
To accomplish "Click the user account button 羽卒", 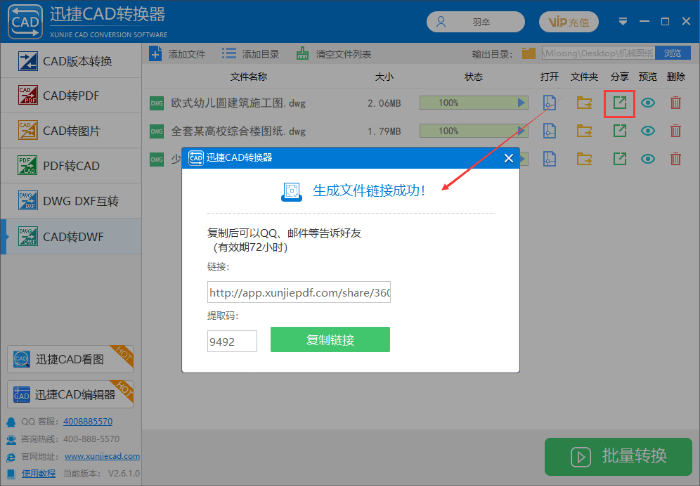I will pyautogui.click(x=475, y=22).
